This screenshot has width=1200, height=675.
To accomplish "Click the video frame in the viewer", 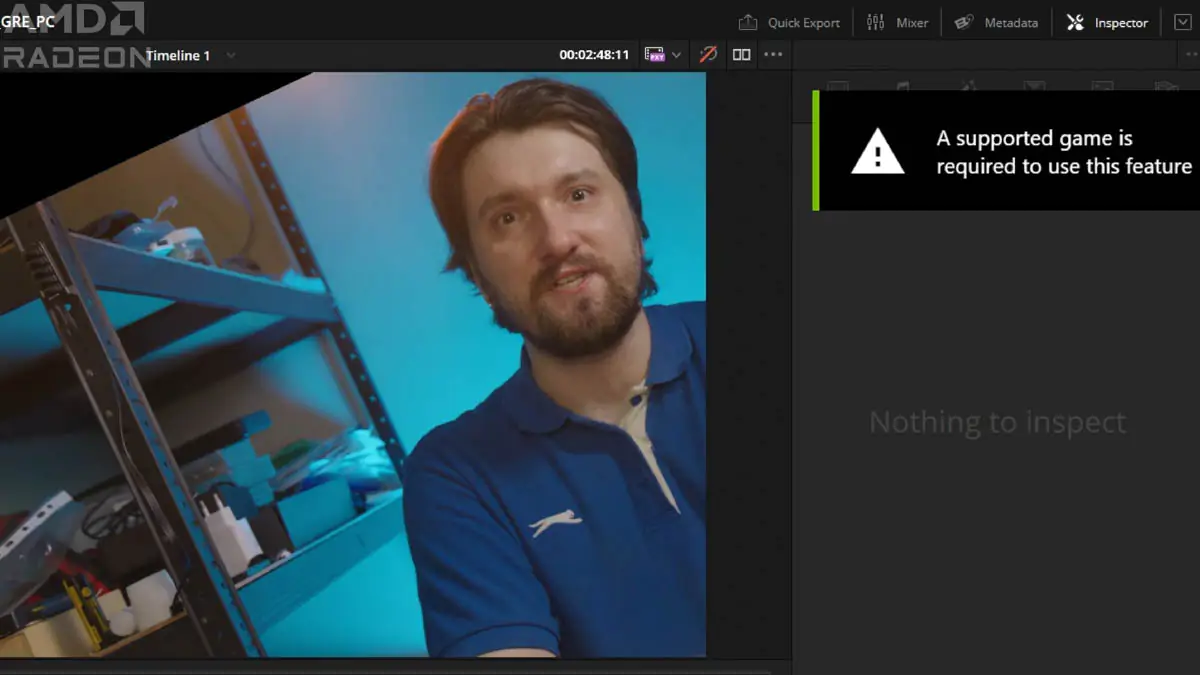I will click(353, 365).
